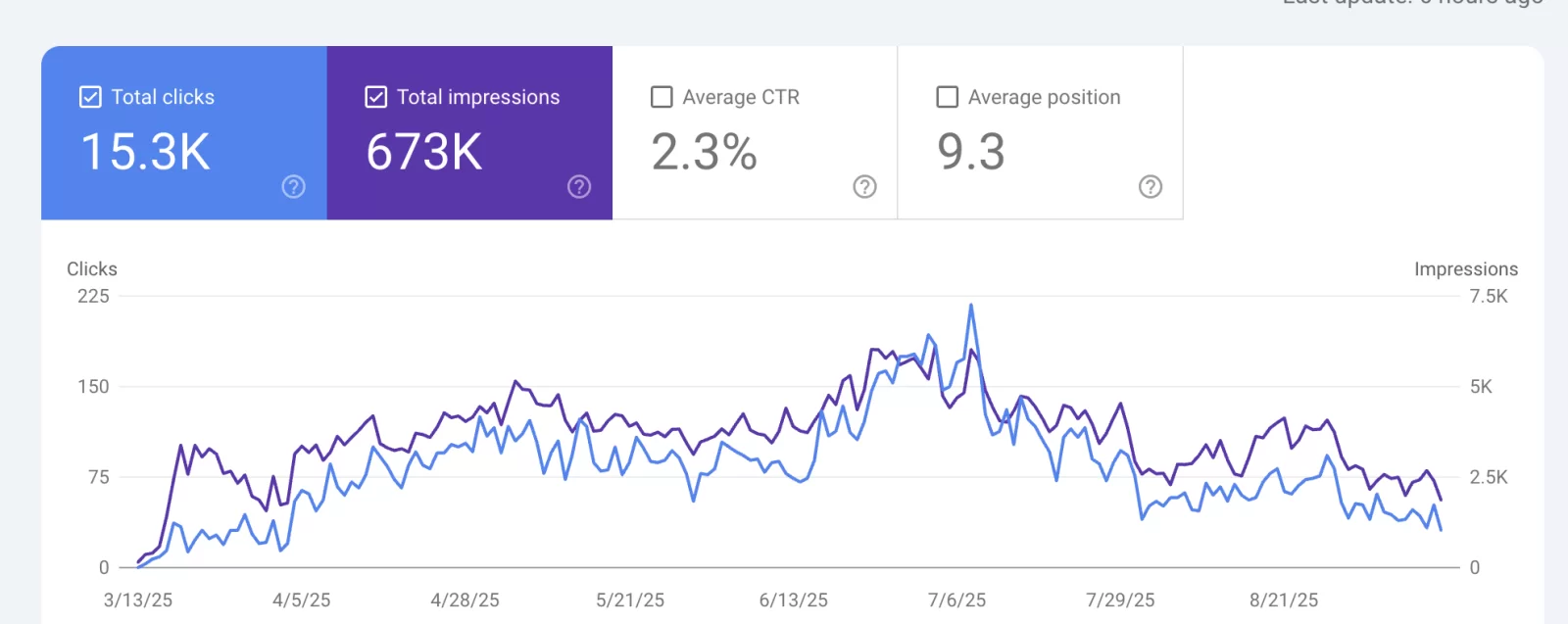This screenshot has width=1568, height=624.
Task: Click the 9.3 average position value
Action: click(971, 152)
